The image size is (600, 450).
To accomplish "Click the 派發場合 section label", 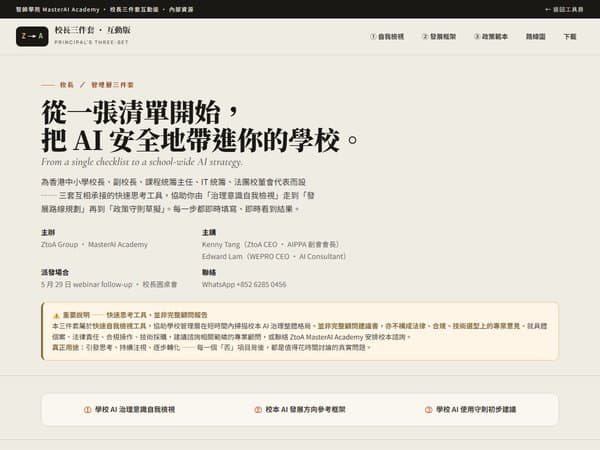I will 55,272.
